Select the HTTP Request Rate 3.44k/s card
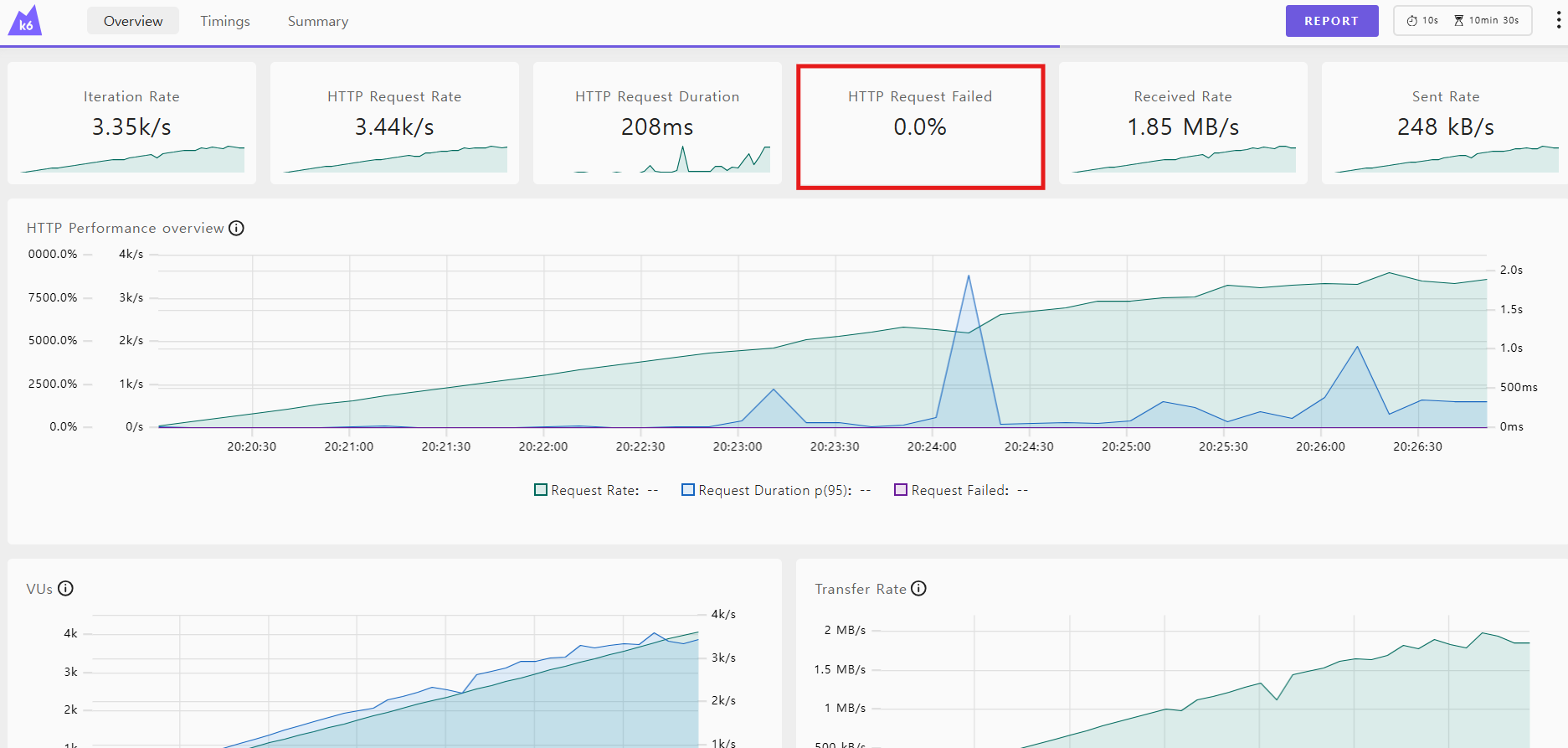The width and height of the screenshot is (1568, 748). 394,123
